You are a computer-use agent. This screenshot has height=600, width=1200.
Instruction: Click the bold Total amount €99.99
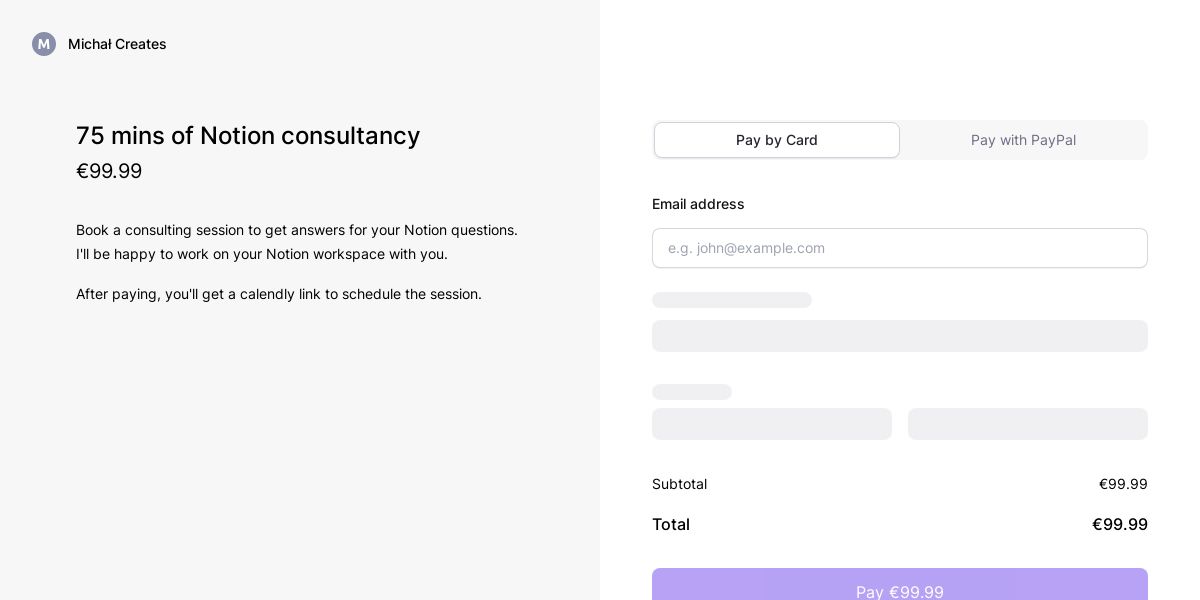(x=1119, y=524)
